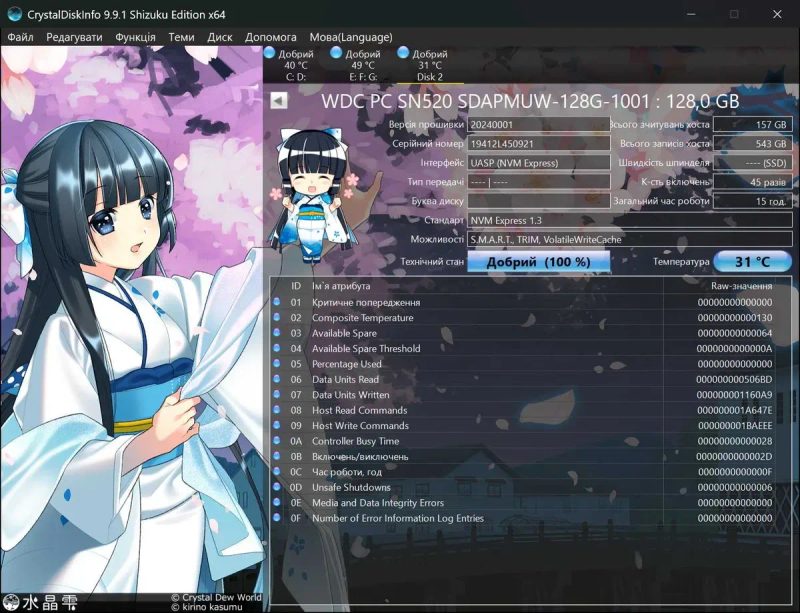Click the health orb above C: D:
This screenshot has height=613, width=800.
coord(269,53)
